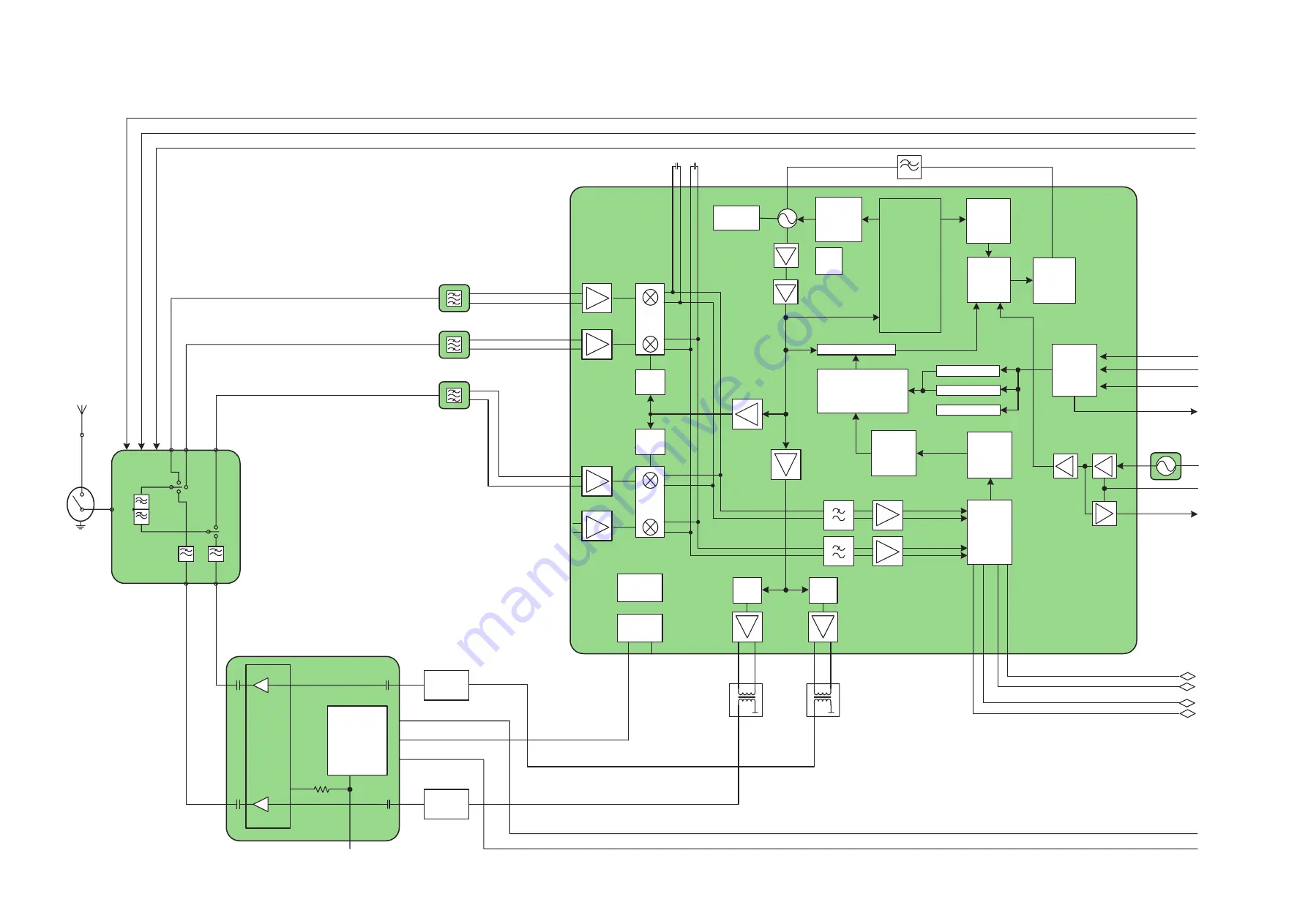Click the left downward output driver above the transformers
Viewport: 1308px width, 924px height.
[x=747, y=627]
